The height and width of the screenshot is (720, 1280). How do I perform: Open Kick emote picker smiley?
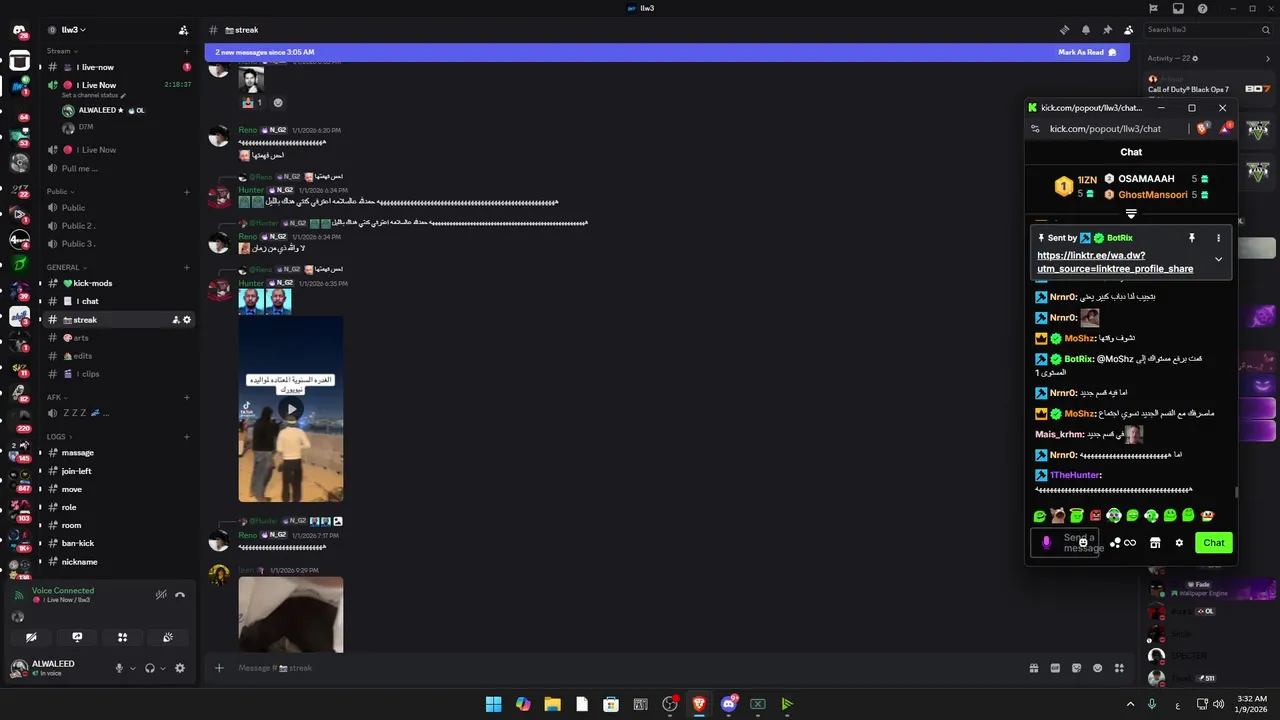(1083, 543)
